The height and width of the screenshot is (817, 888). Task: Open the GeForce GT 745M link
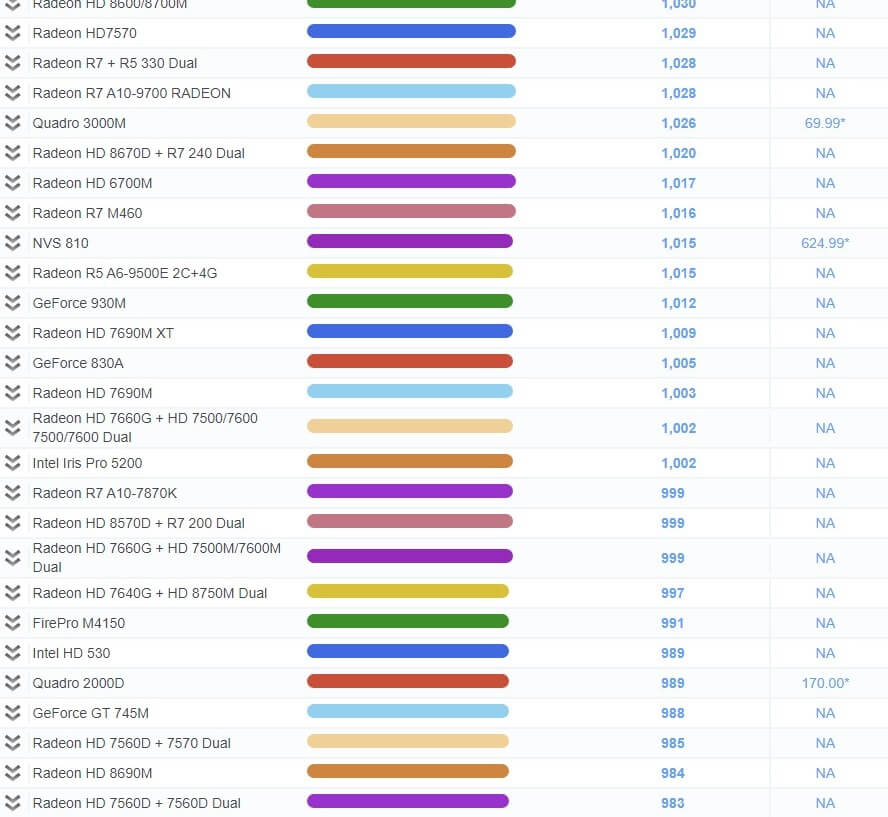coord(91,713)
